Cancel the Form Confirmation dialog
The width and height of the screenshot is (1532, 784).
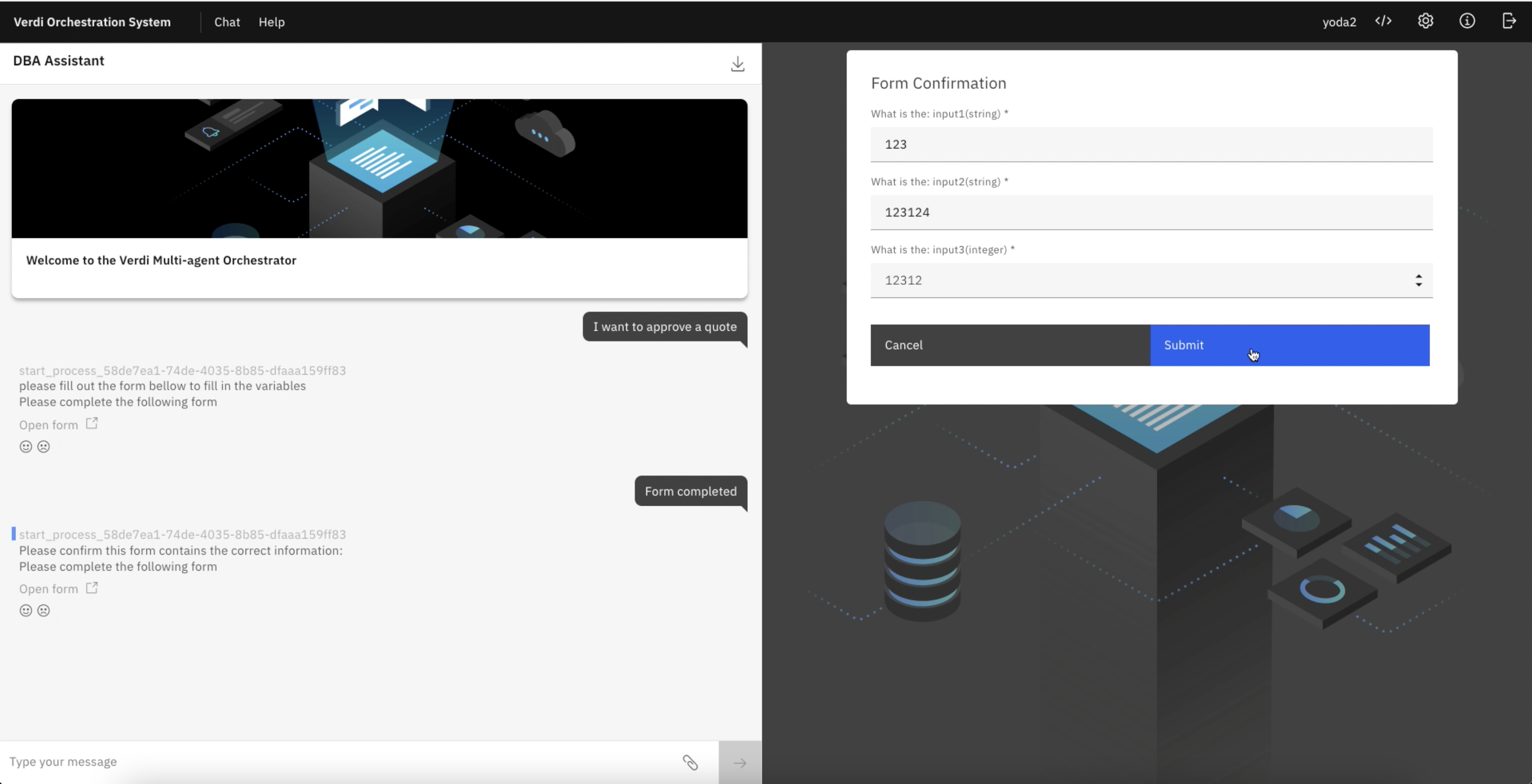(1010, 345)
